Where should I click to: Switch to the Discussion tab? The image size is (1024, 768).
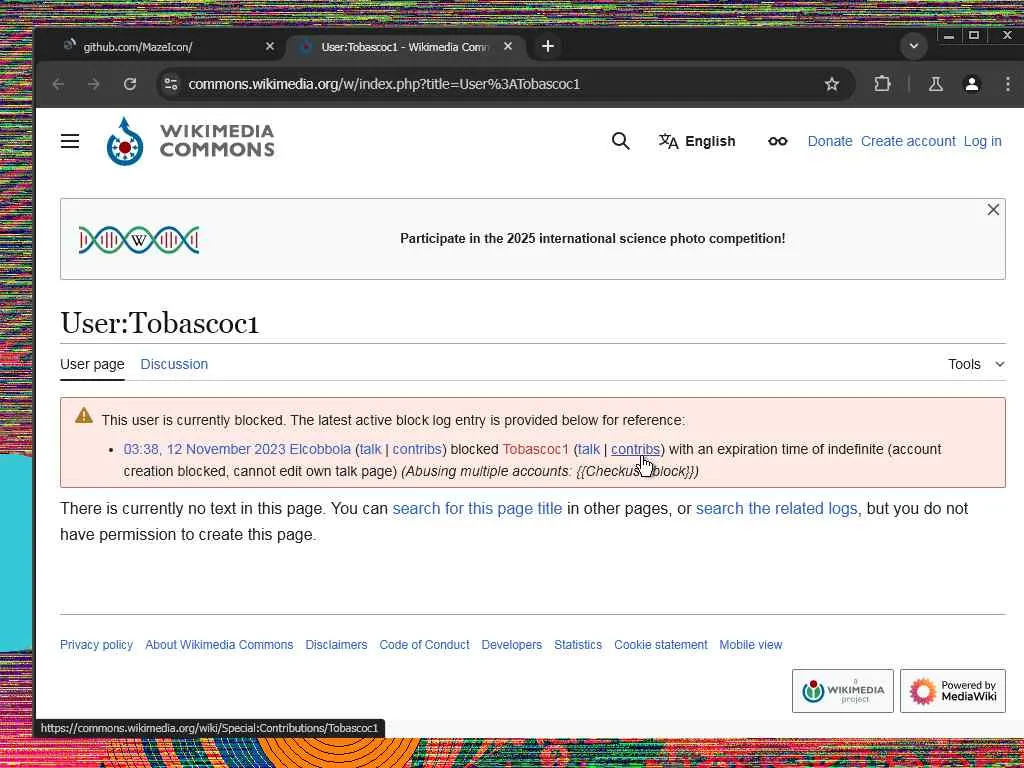(174, 364)
